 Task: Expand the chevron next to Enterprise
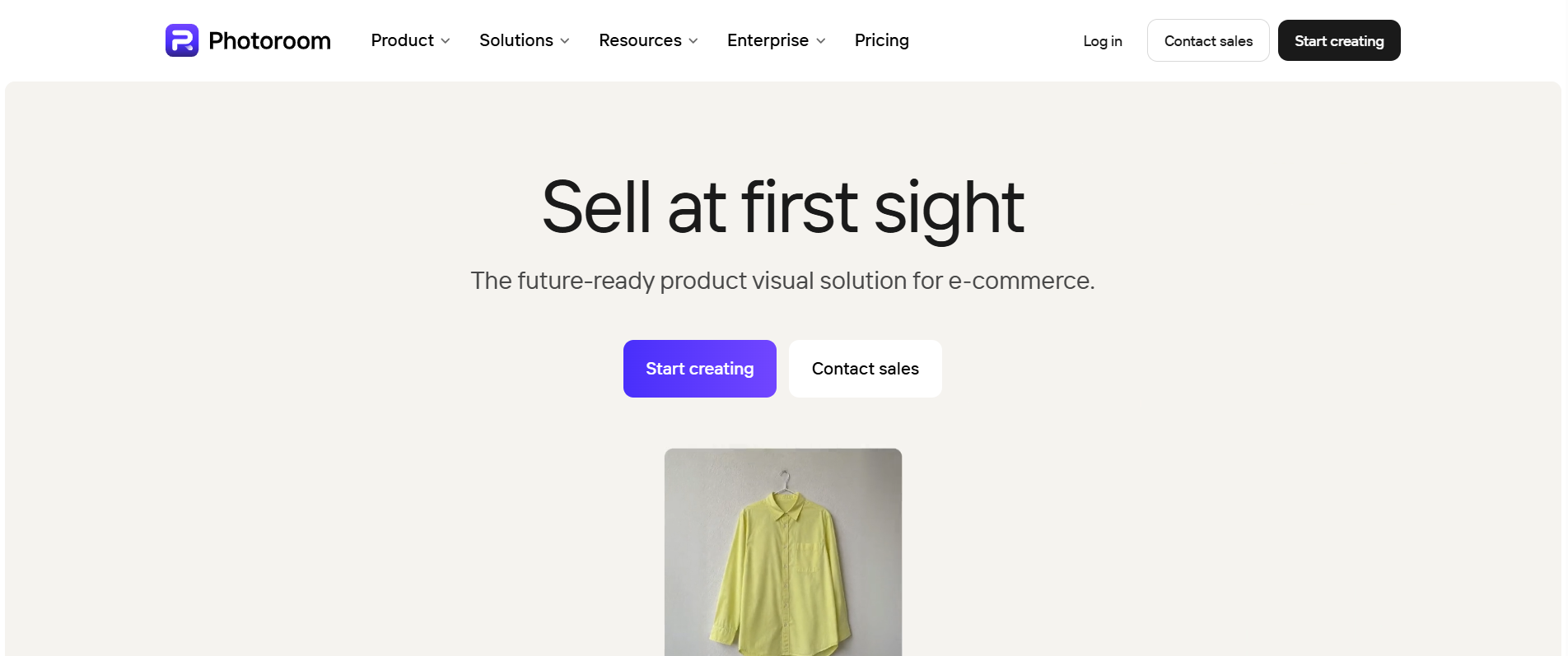pos(821,41)
